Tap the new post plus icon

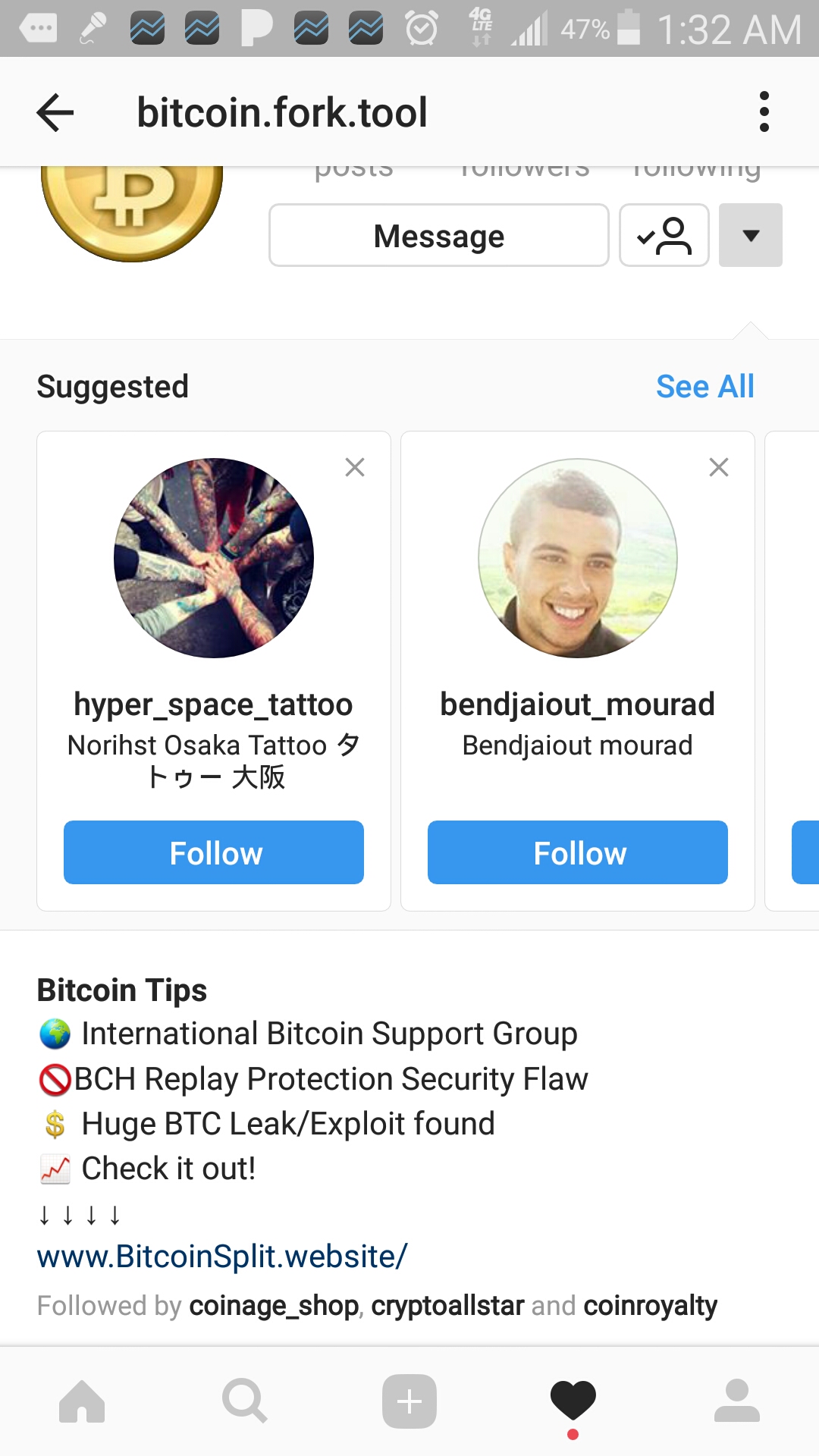(x=409, y=1401)
